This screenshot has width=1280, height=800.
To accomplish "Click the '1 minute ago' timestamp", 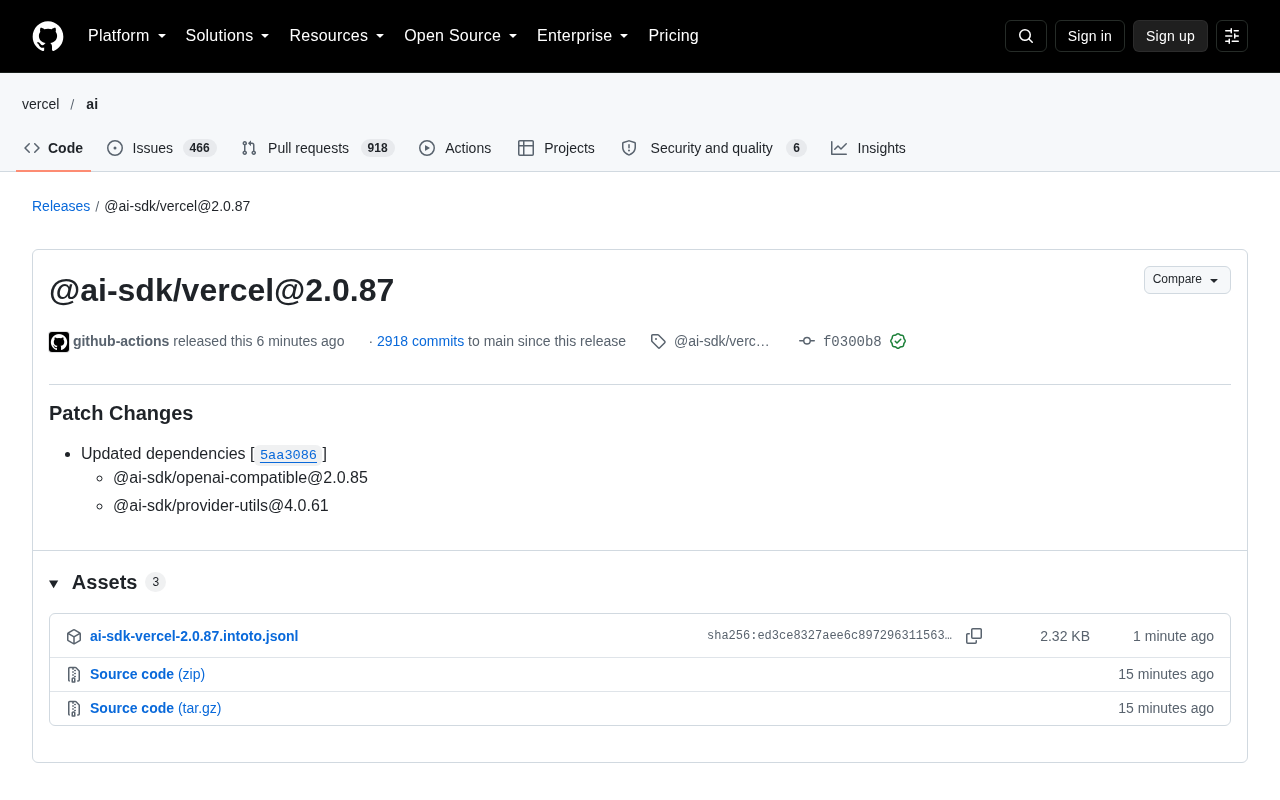I will (x=1173, y=636).
